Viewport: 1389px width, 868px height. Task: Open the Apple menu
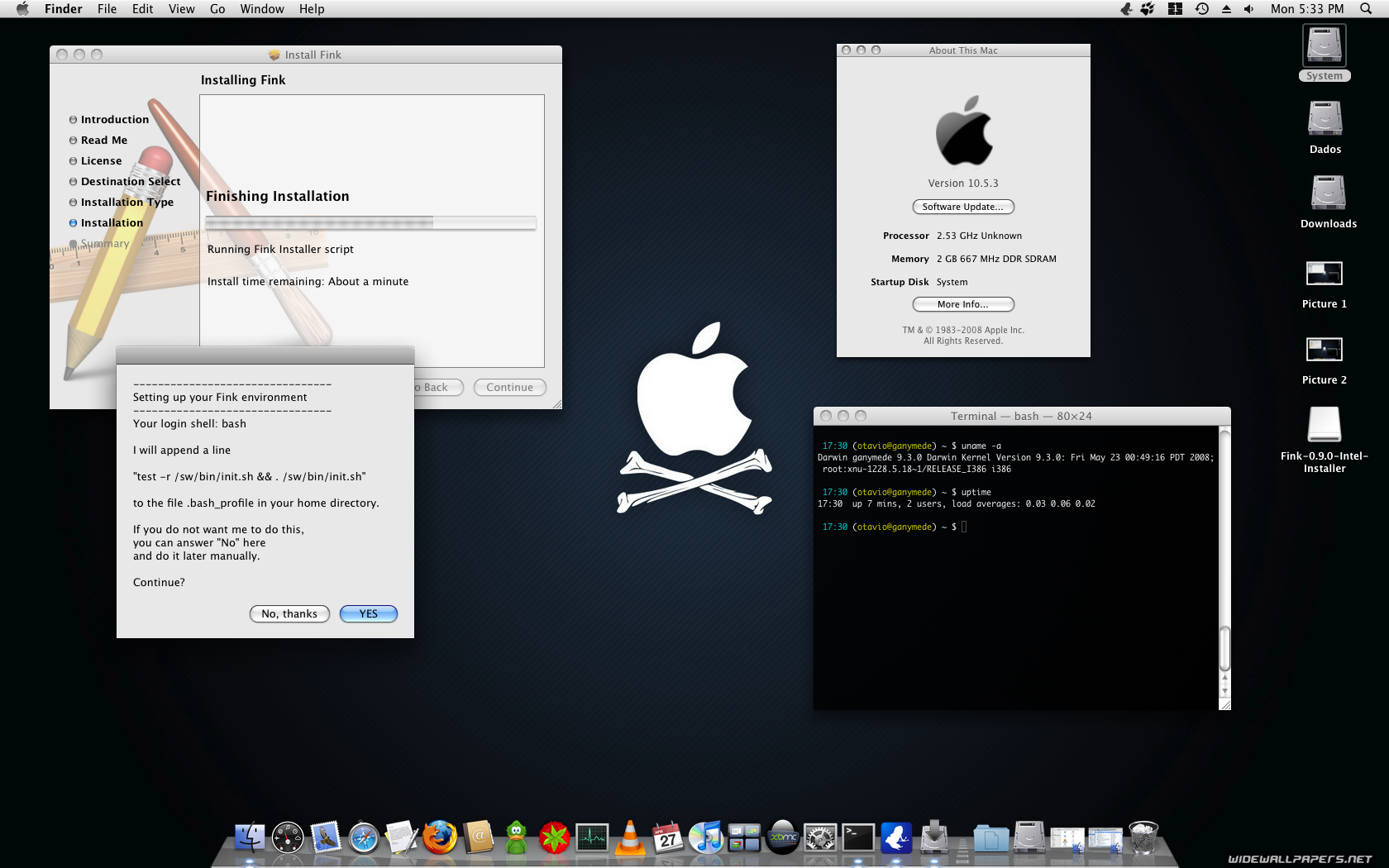pos(22,9)
